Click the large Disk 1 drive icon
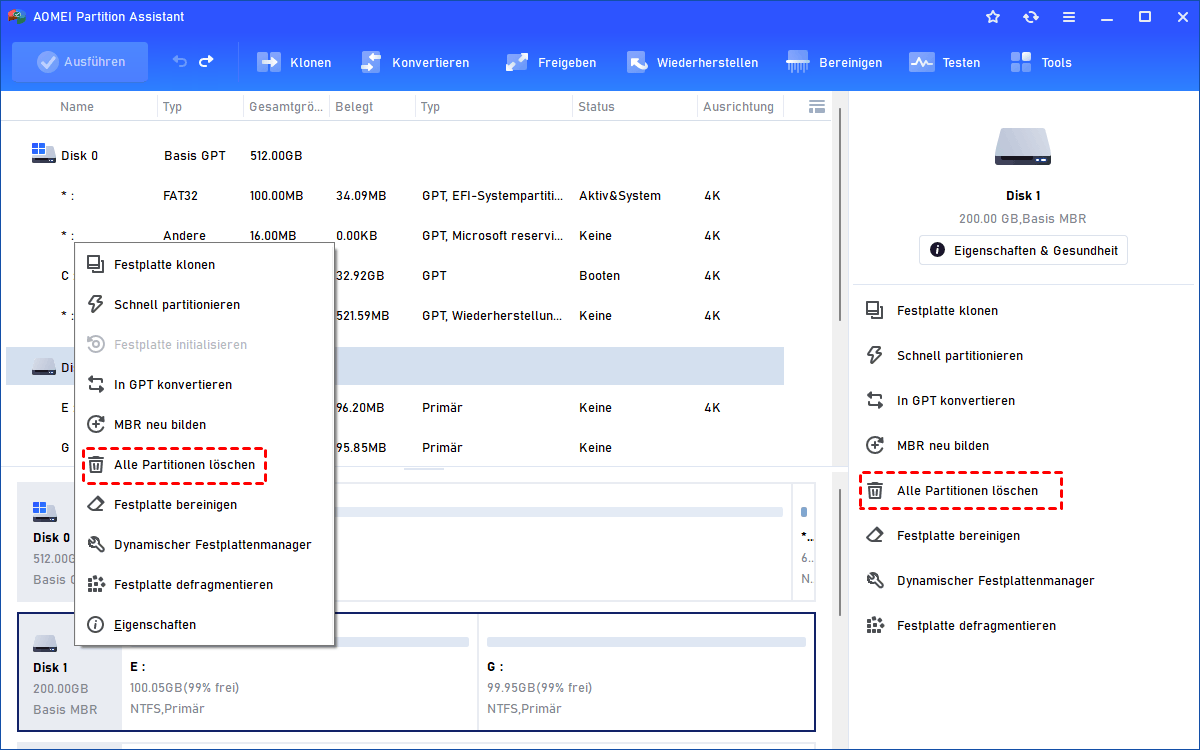This screenshot has width=1200, height=750. pos(1023,146)
